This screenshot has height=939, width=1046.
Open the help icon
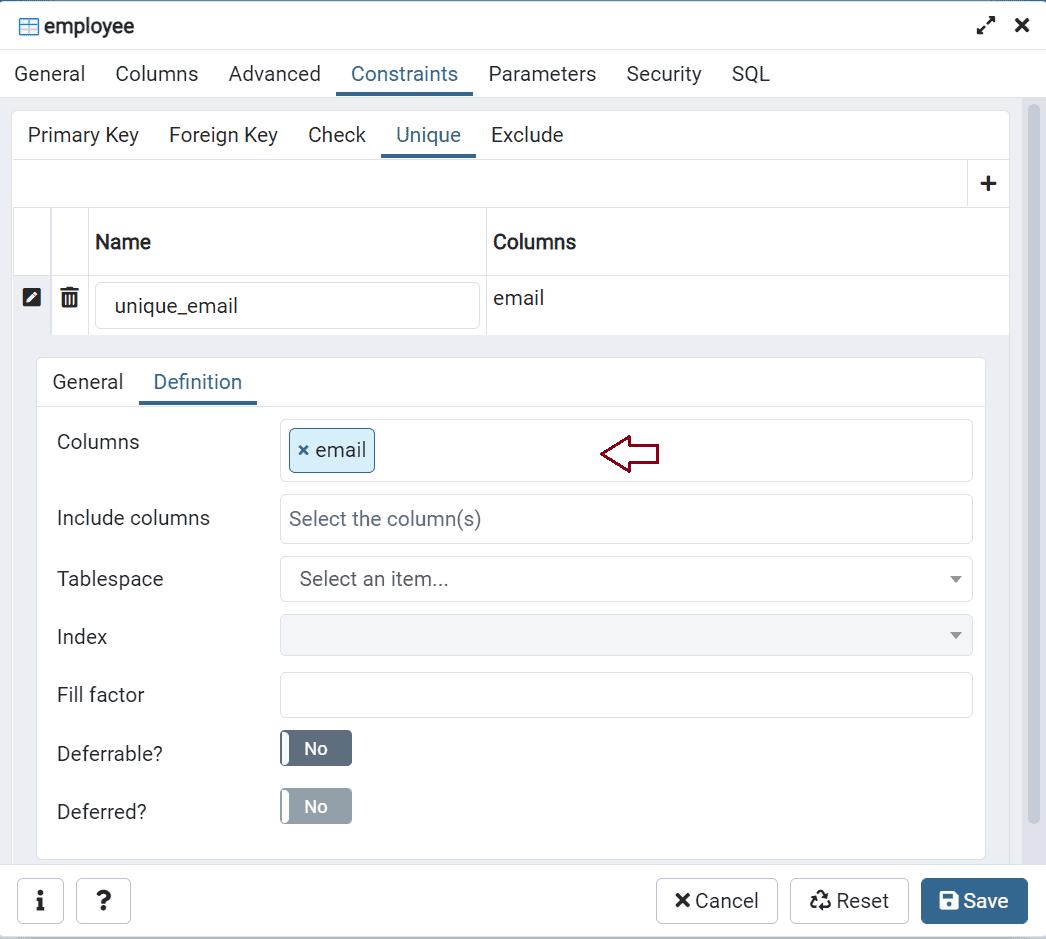coord(103,900)
